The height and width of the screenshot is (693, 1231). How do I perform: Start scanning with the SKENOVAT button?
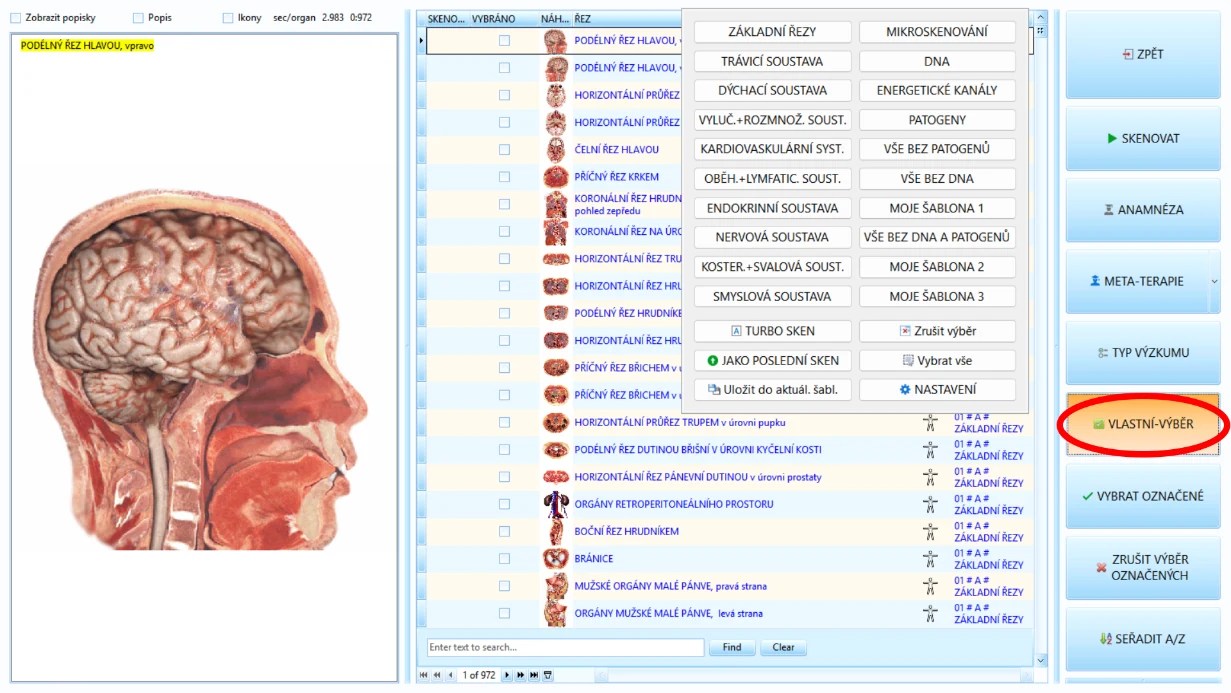point(1143,138)
